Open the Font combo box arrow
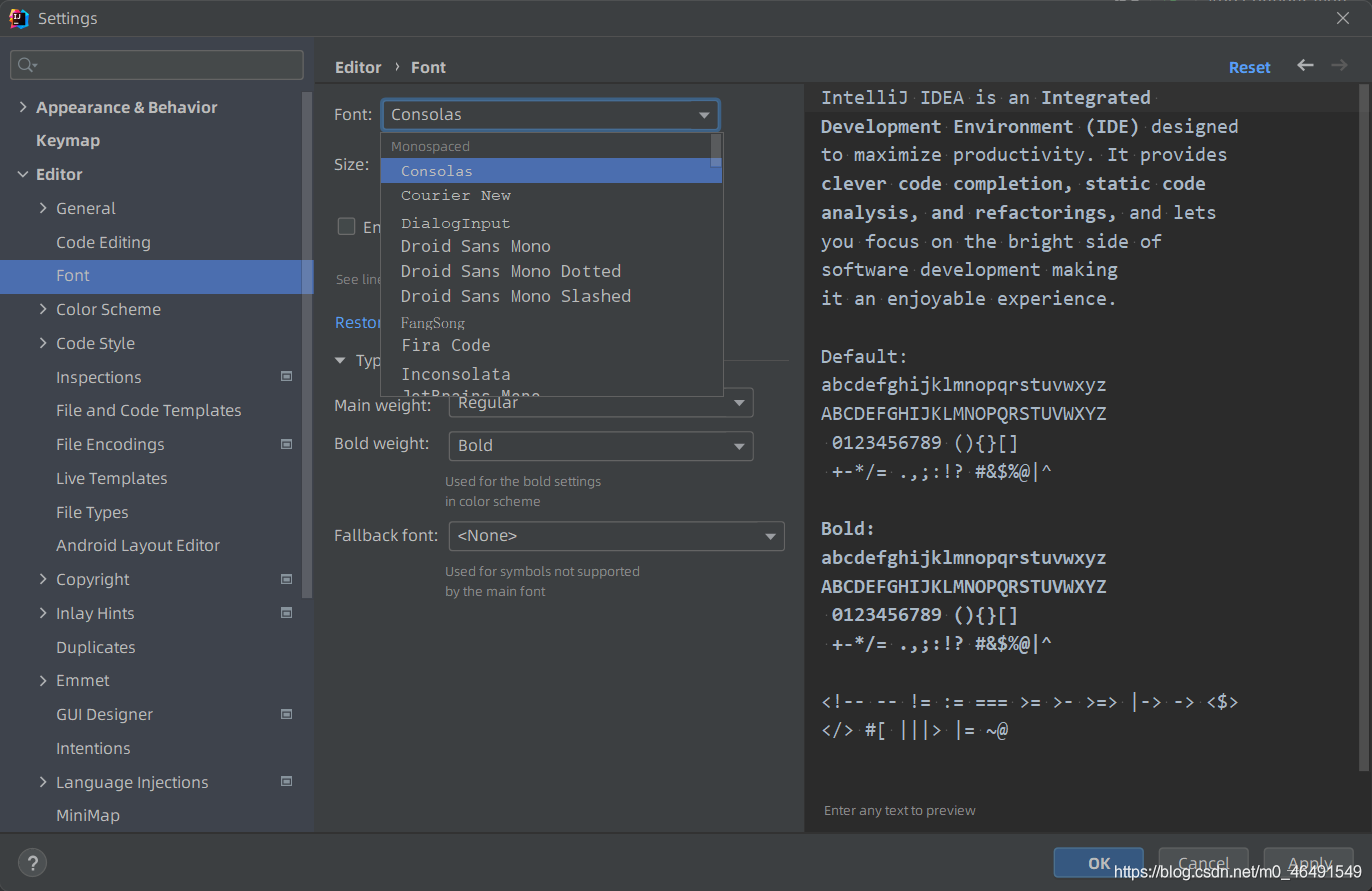Screen dimensions: 1372x891 click(704, 115)
